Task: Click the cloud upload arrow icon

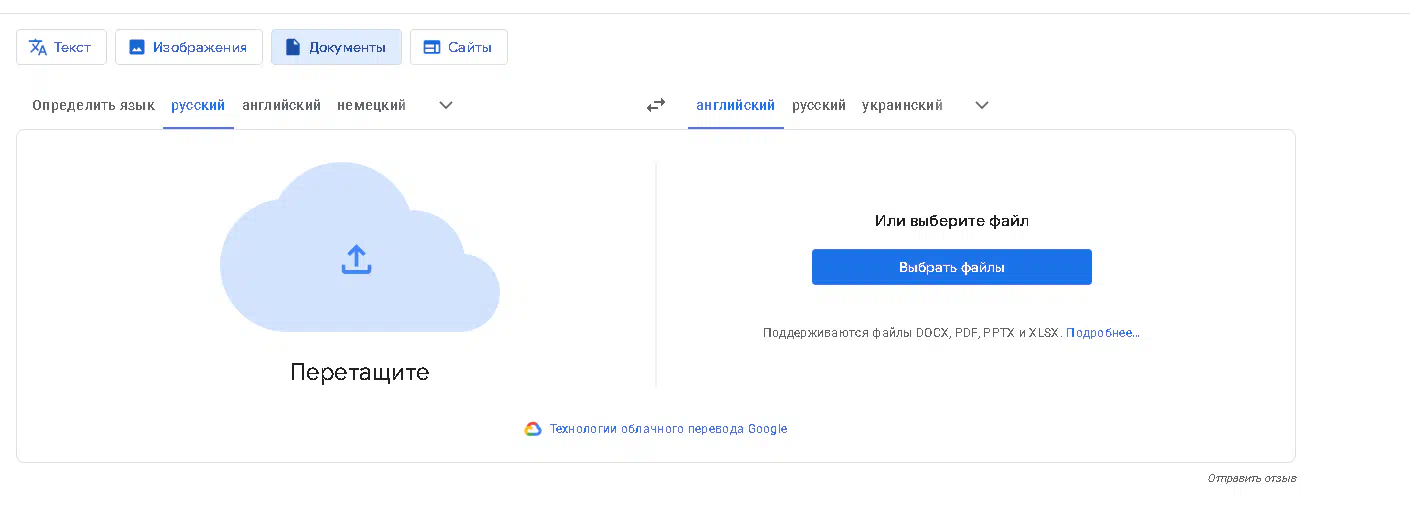Action: point(357,260)
